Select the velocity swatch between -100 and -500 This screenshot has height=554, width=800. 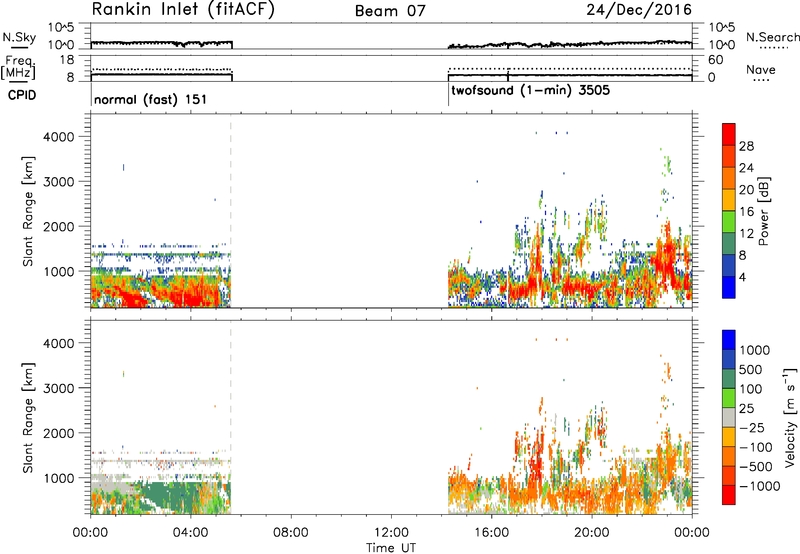click(x=729, y=456)
